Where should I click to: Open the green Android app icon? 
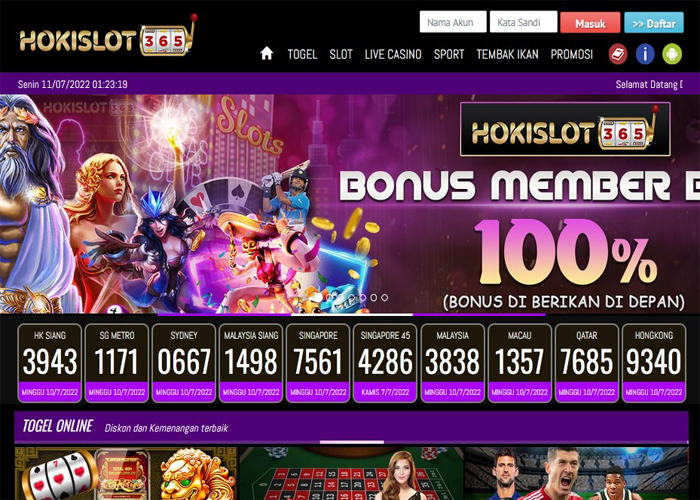click(672, 54)
